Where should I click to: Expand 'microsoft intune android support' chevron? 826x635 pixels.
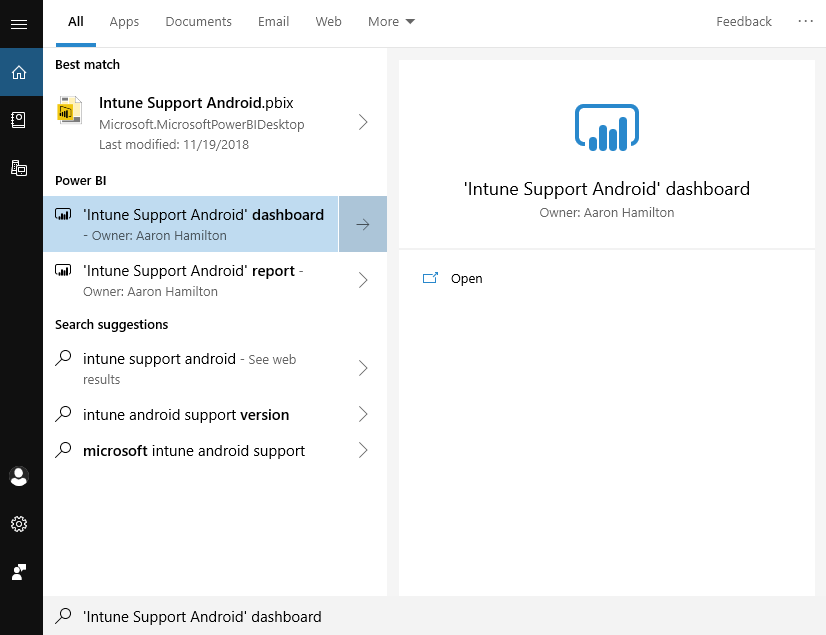tap(363, 450)
